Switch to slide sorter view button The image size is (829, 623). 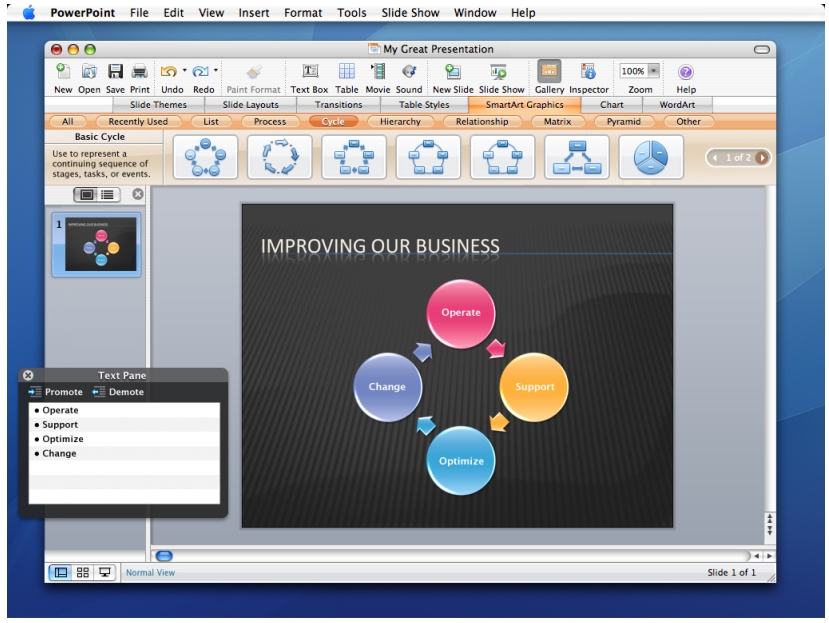pos(83,573)
